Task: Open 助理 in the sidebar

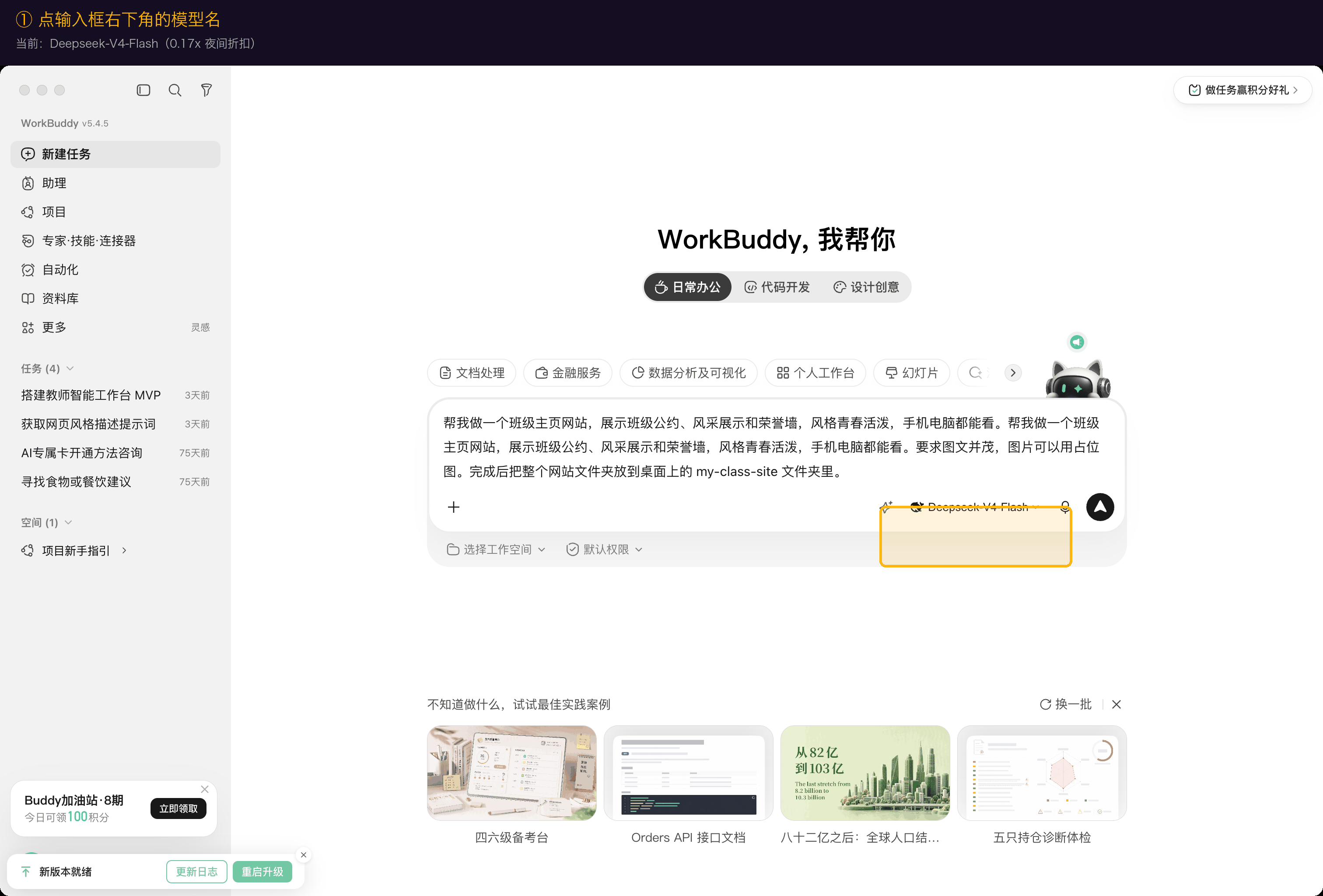Action: [115, 183]
